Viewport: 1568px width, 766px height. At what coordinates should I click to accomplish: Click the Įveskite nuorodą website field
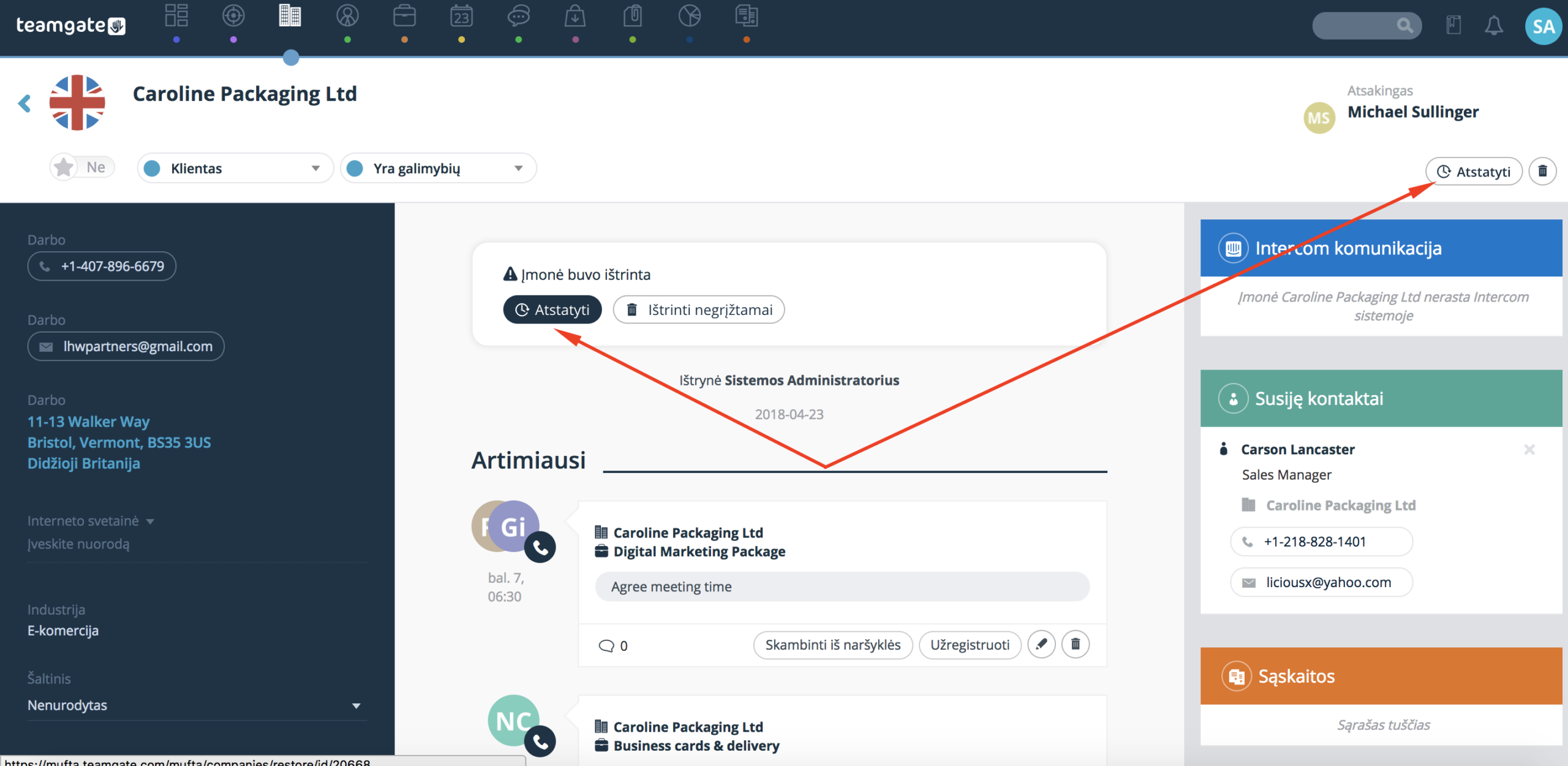(196, 545)
